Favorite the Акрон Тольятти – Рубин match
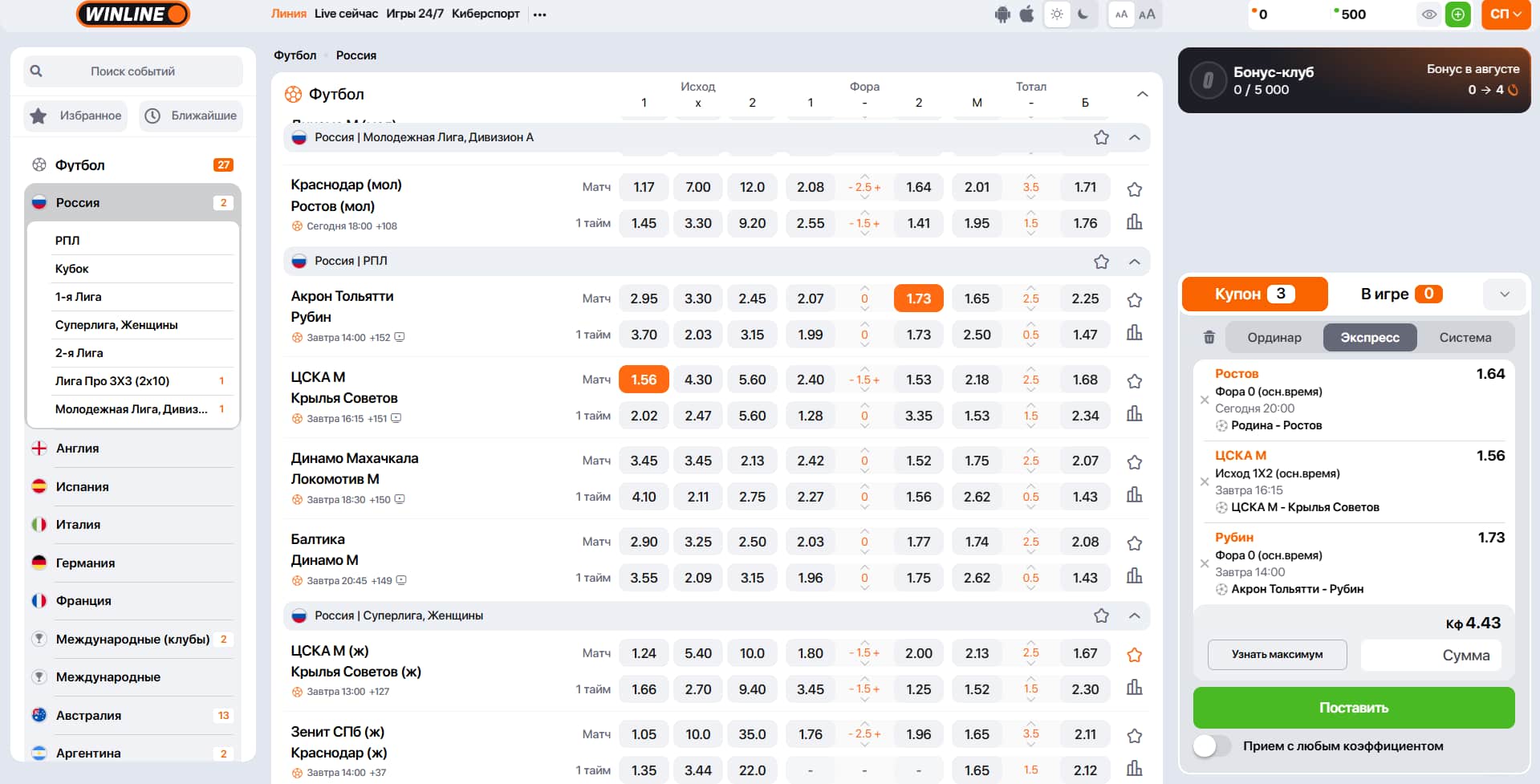The image size is (1540, 784). tap(1134, 300)
